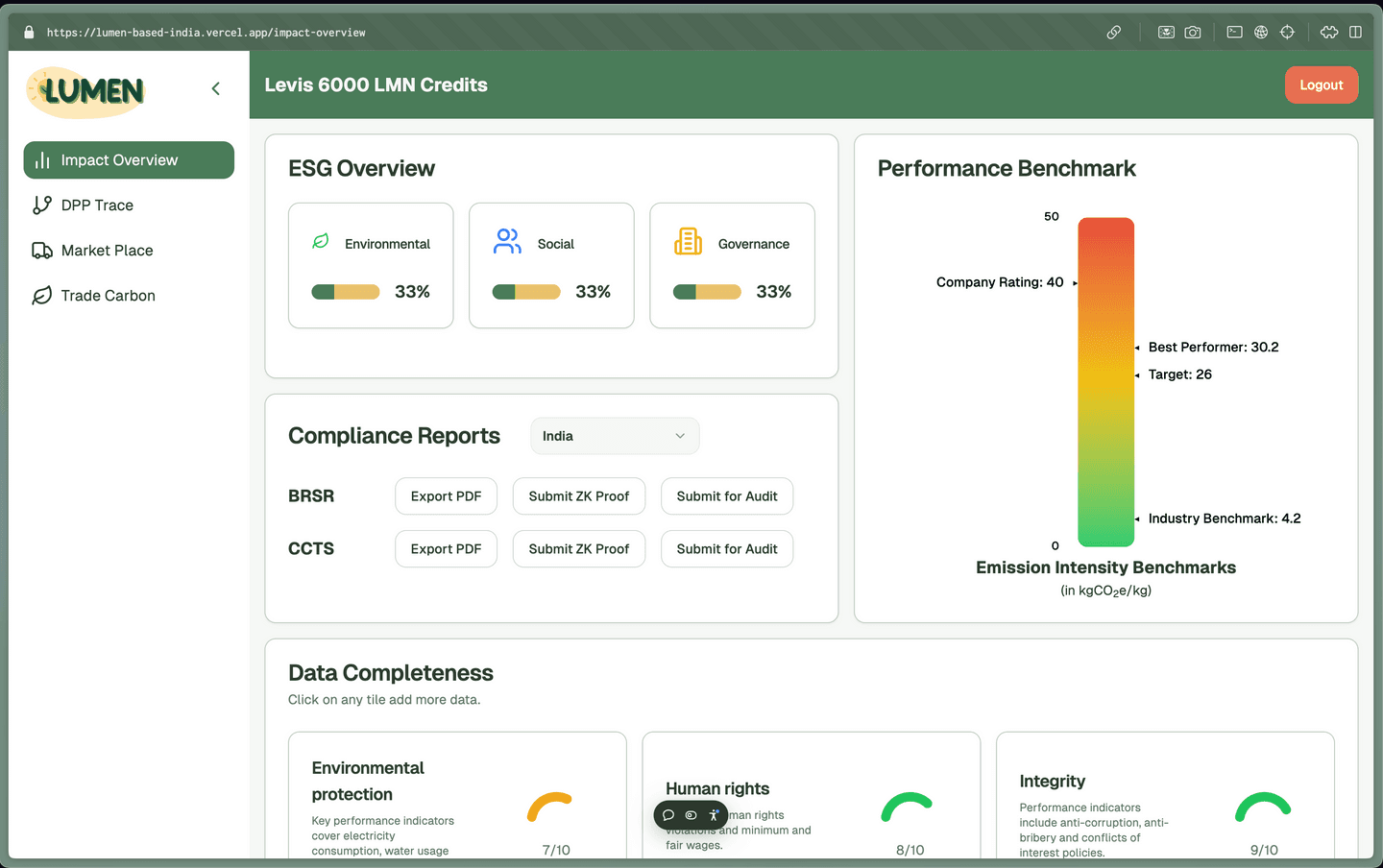Click the emission intensity gradient bar
Image resolution: width=1383 pixels, height=868 pixels.
click(x=1106, y=382)
